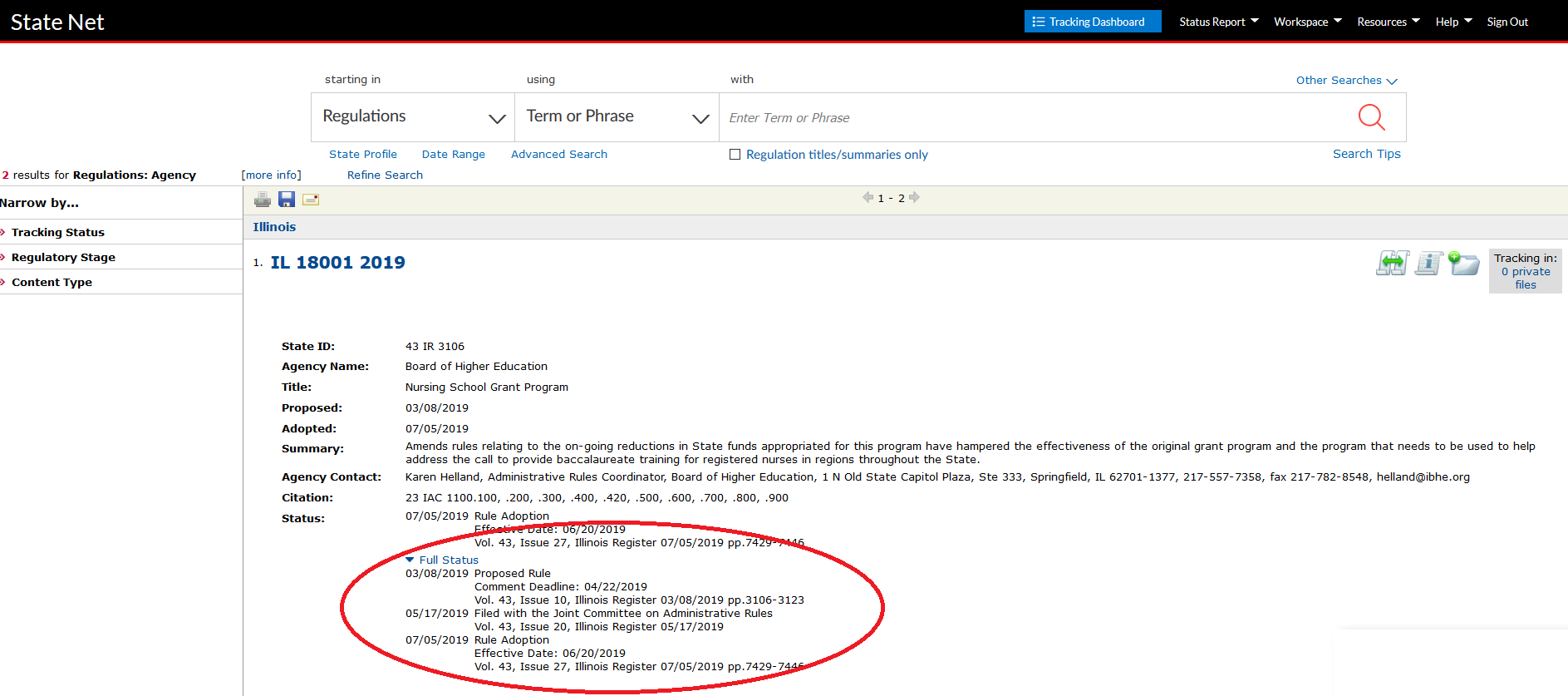
Task: Open the Workspace menu
Action: pos(1307,22)
